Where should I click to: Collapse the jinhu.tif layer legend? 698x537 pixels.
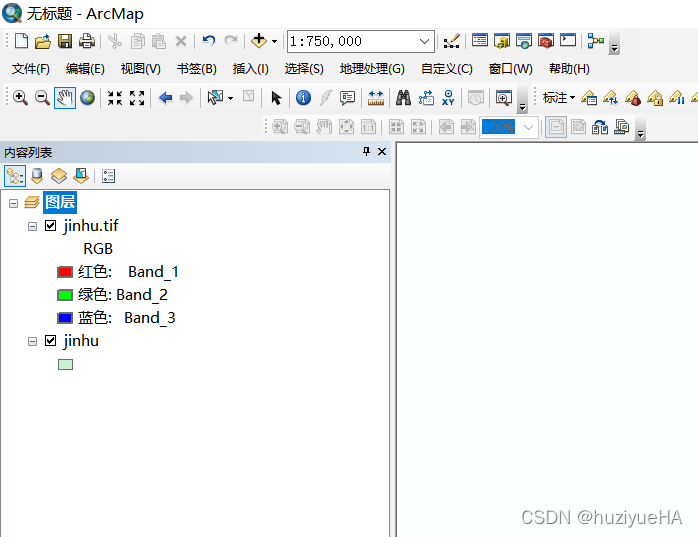[32, 227]
